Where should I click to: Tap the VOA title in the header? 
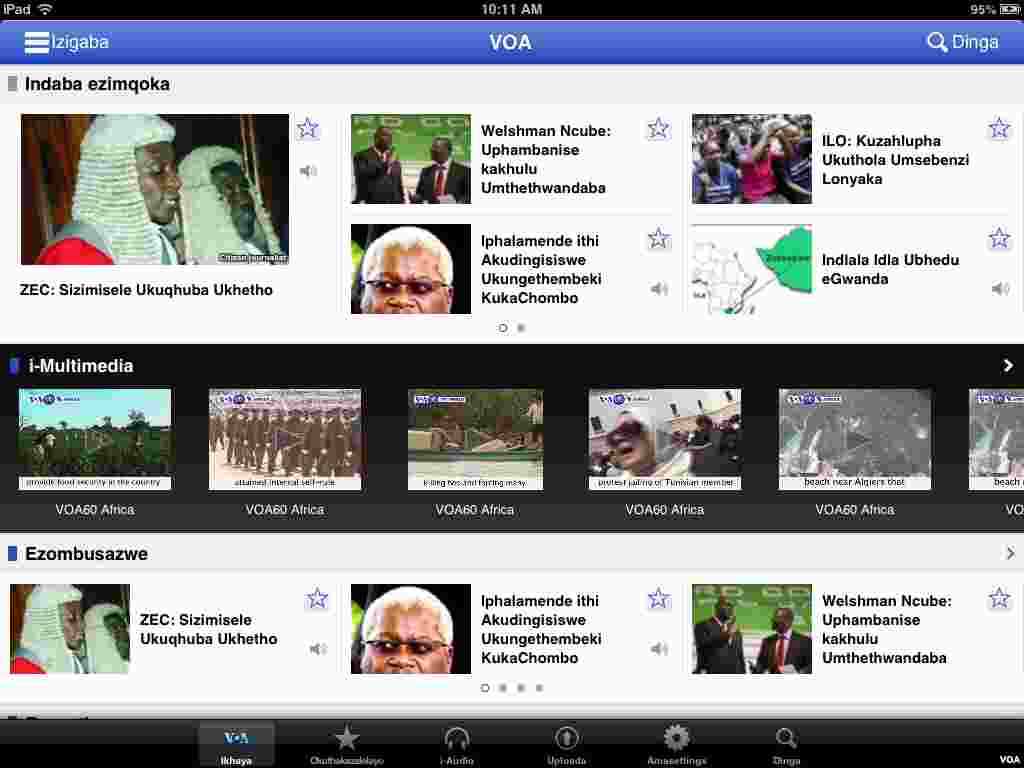(511, 42)
